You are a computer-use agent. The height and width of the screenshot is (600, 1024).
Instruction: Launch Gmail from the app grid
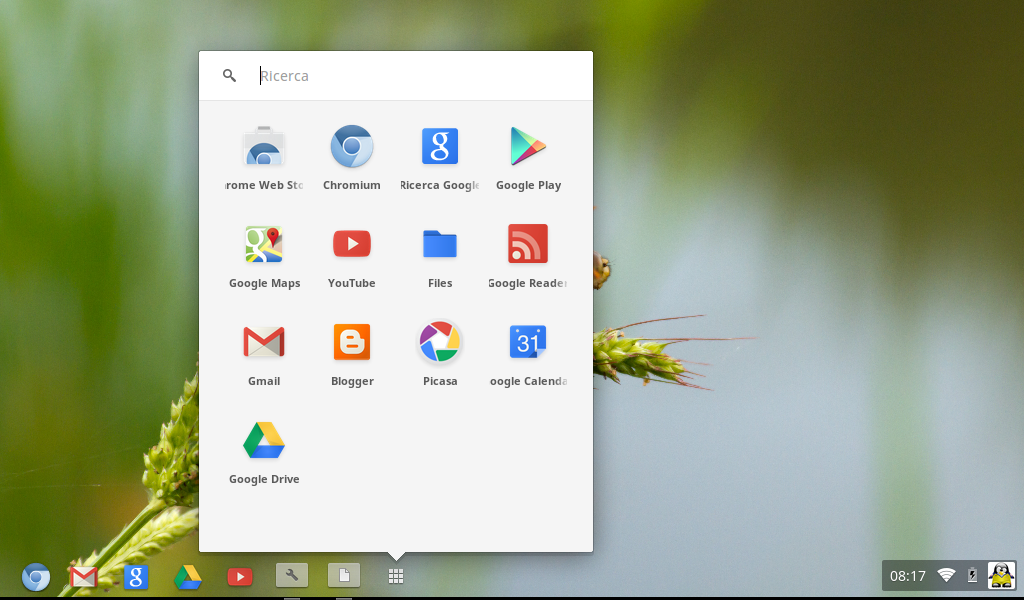pos(264,342)
